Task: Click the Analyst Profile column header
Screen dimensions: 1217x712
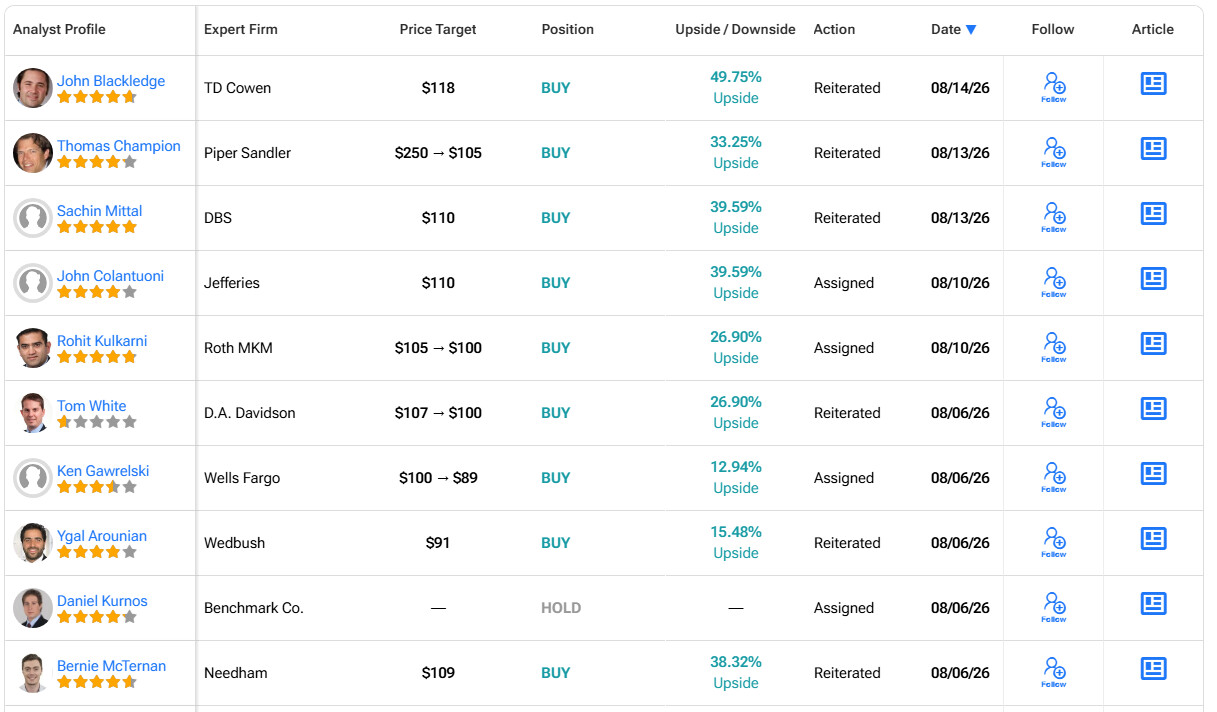Action: coord(59,29)
